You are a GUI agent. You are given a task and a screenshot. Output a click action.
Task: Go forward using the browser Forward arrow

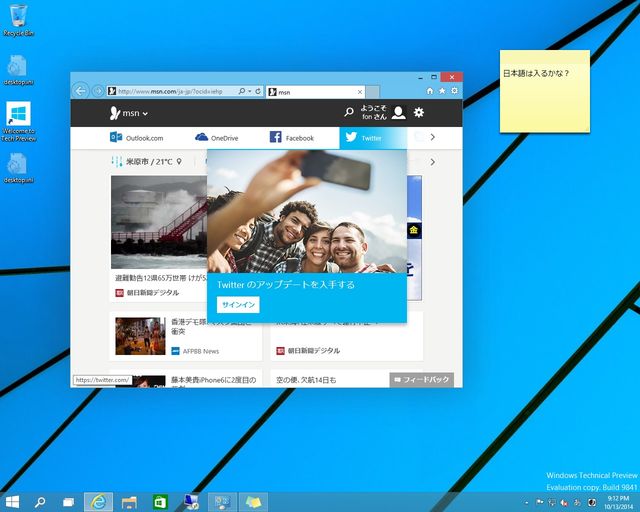pos(98,91)
